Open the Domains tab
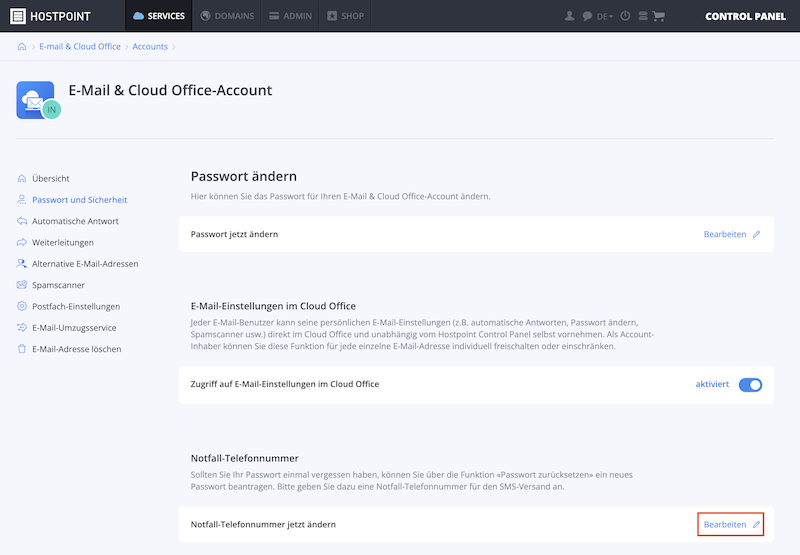Image resolution: width=800 pixels, height=555 pixels. point(227,16)
